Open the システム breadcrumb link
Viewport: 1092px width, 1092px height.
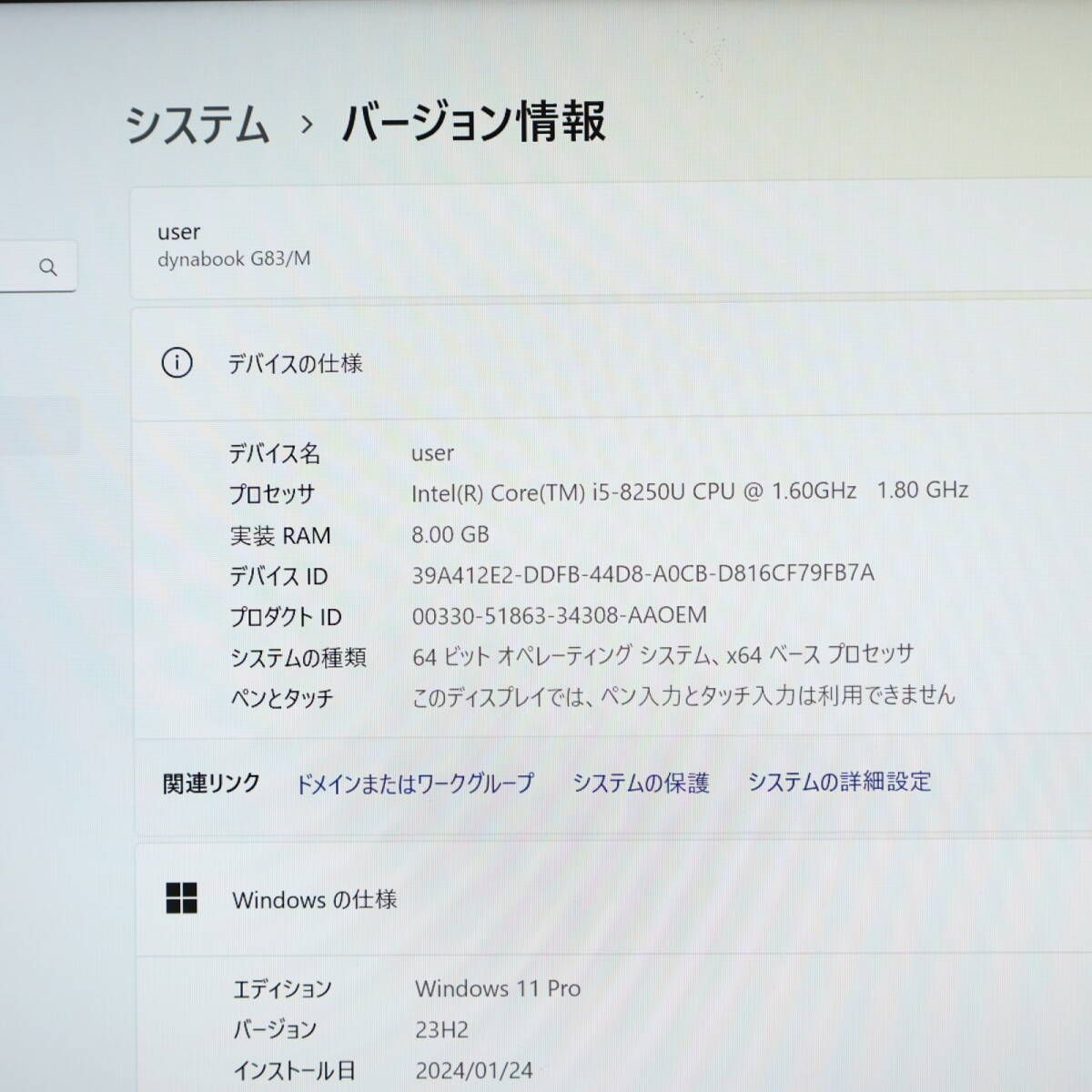(197, 124)
